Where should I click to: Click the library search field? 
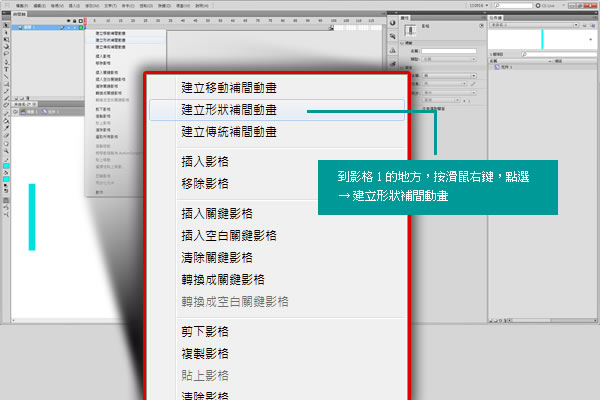click(x=559, y=54)
